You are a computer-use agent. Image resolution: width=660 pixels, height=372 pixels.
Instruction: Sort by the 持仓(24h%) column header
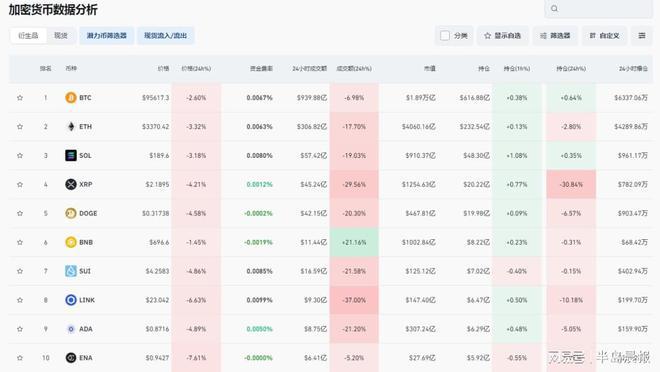point(571,69)
